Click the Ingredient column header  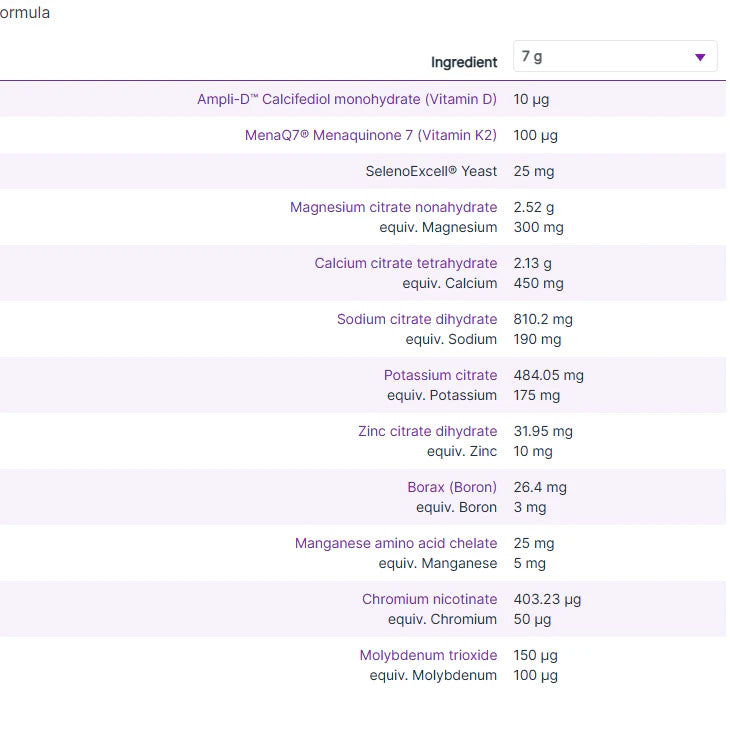click(463, 62)
